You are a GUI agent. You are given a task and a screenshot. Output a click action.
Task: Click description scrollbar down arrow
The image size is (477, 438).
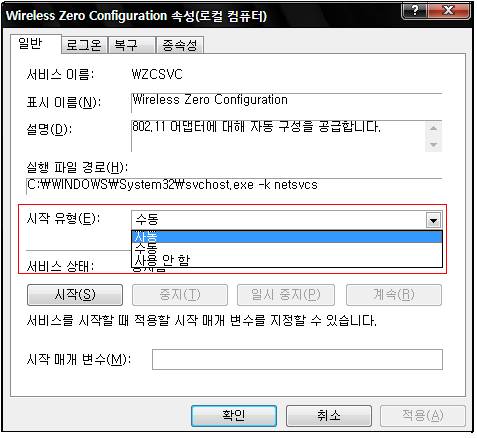(433, 144)
